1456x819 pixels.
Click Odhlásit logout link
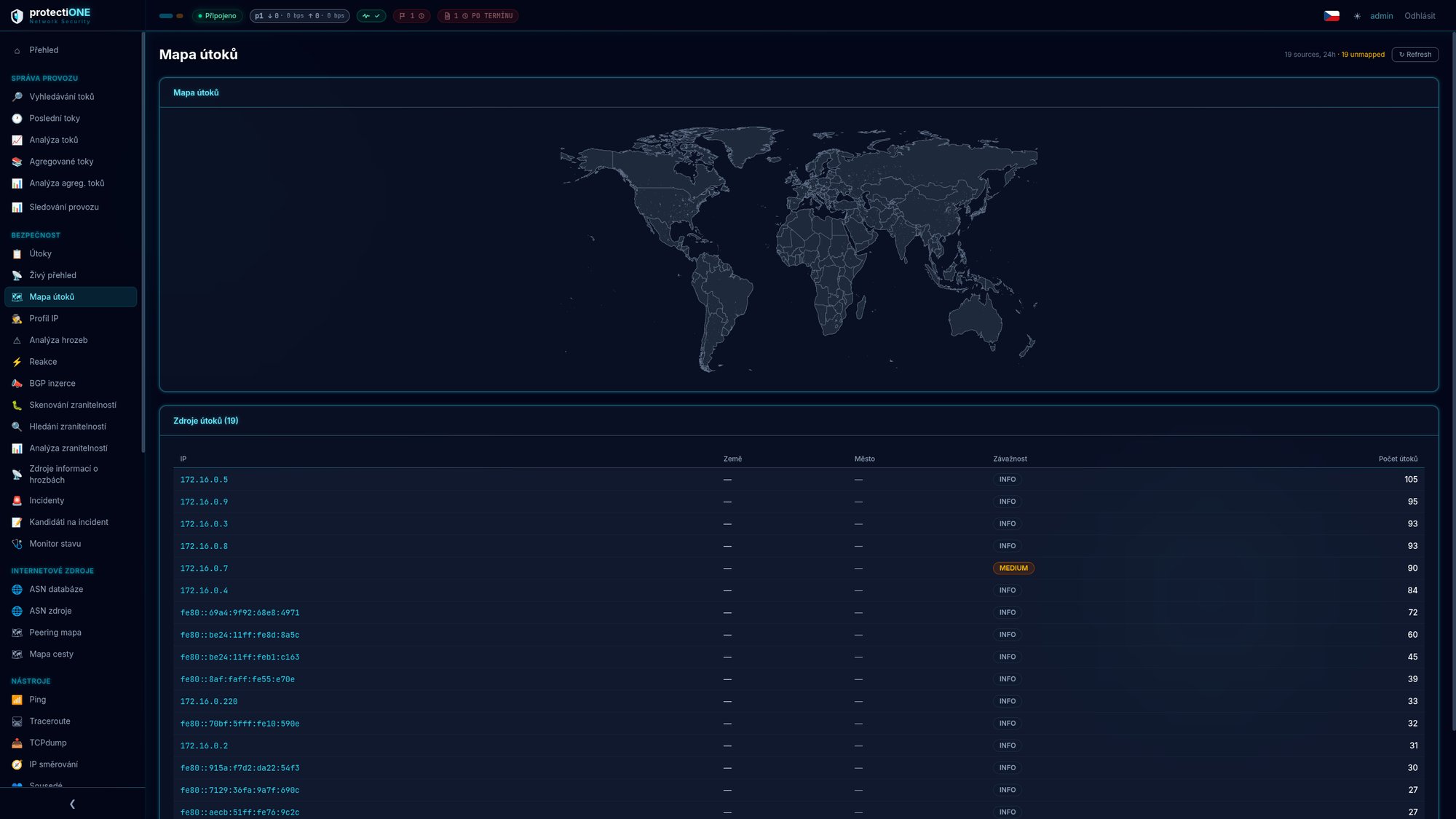pos(1420,16)
